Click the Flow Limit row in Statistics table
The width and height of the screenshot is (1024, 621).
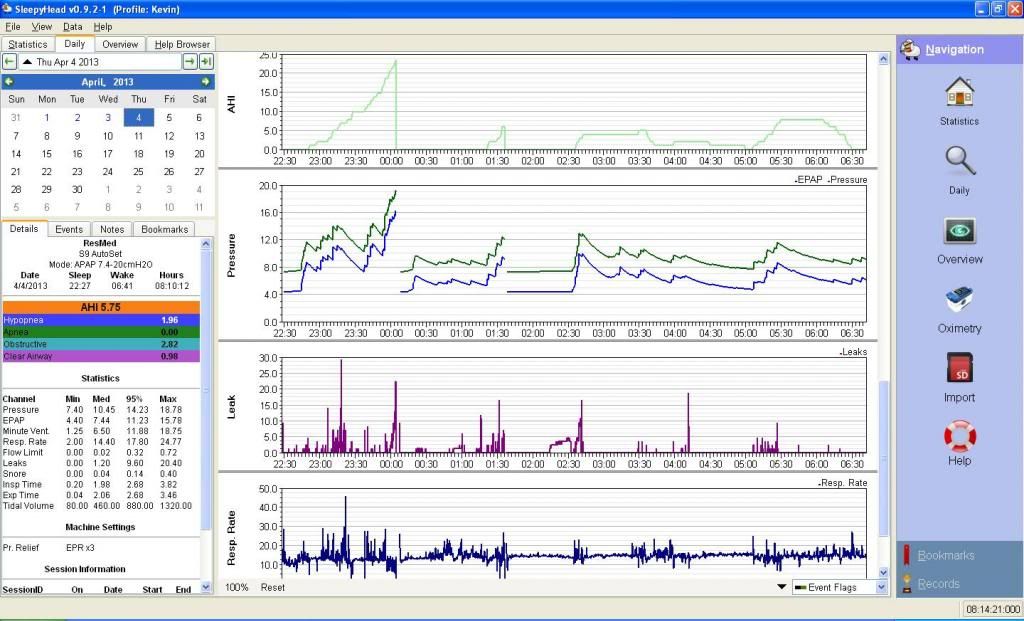(98, 453)
